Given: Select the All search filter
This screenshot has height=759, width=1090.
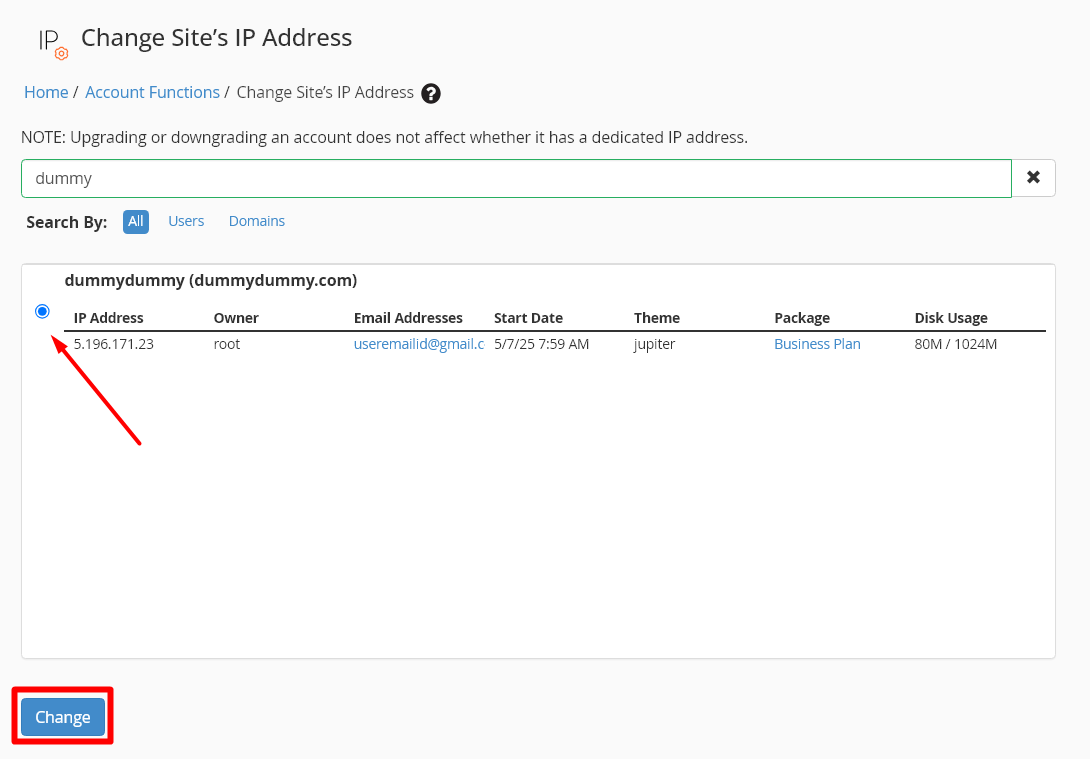Looking at the screenshot, I should 136,222.
